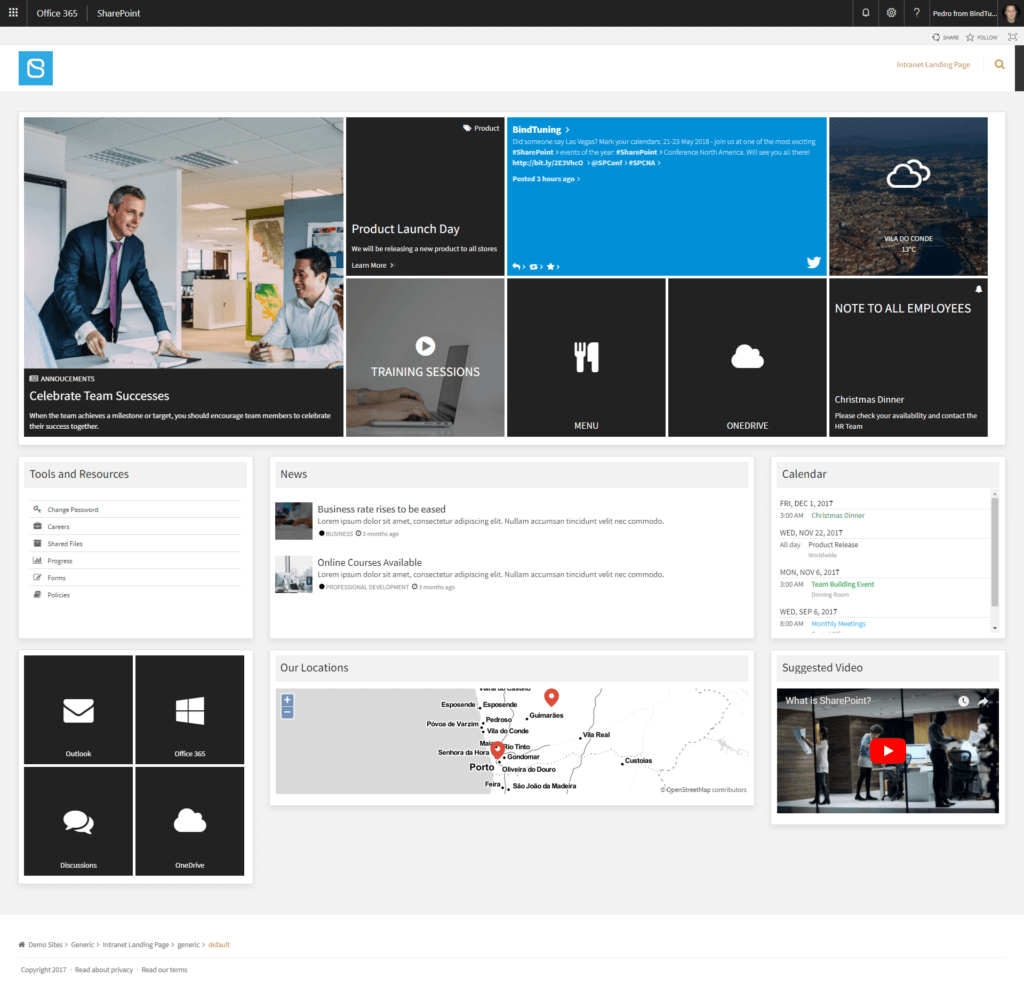Reply to the BindTuning tweet
The height and width of the screenshot is (993, 1024).
(516, 266)
